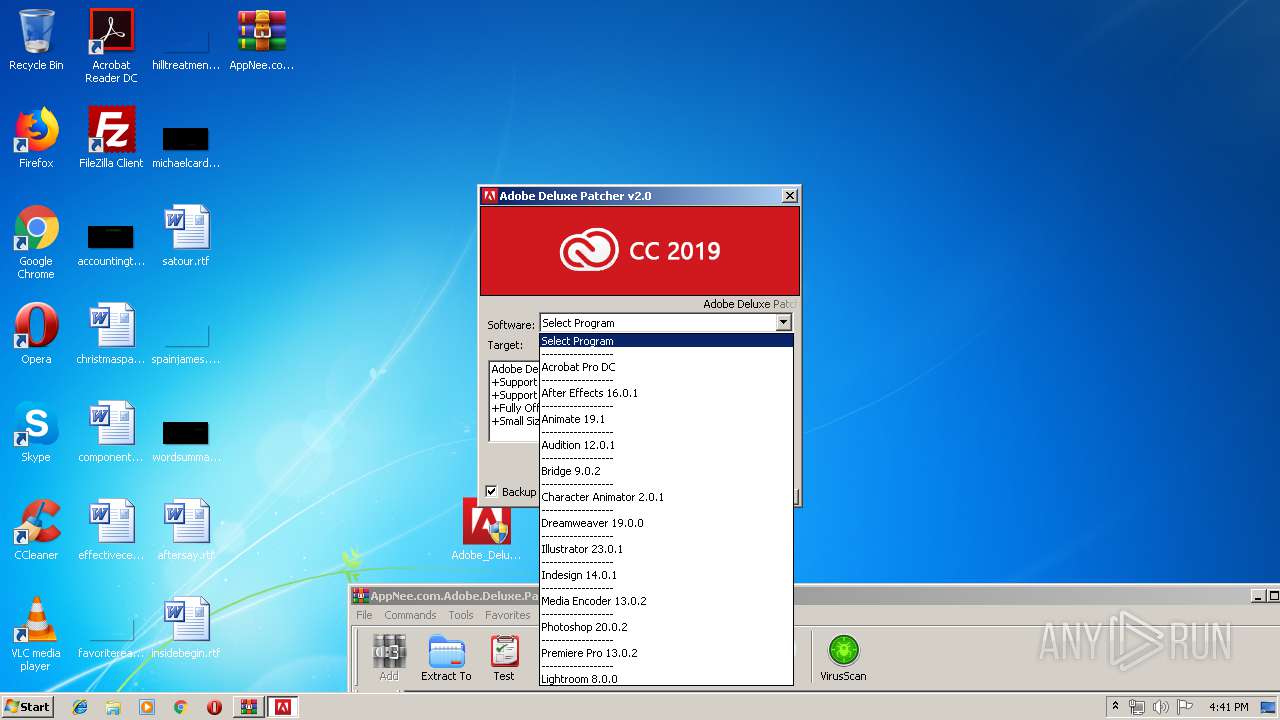Screen dimensions: 1280x720
Task: Pick Photoshop 20.0.2 in dropdown
Action: click(x=666, y=627)
